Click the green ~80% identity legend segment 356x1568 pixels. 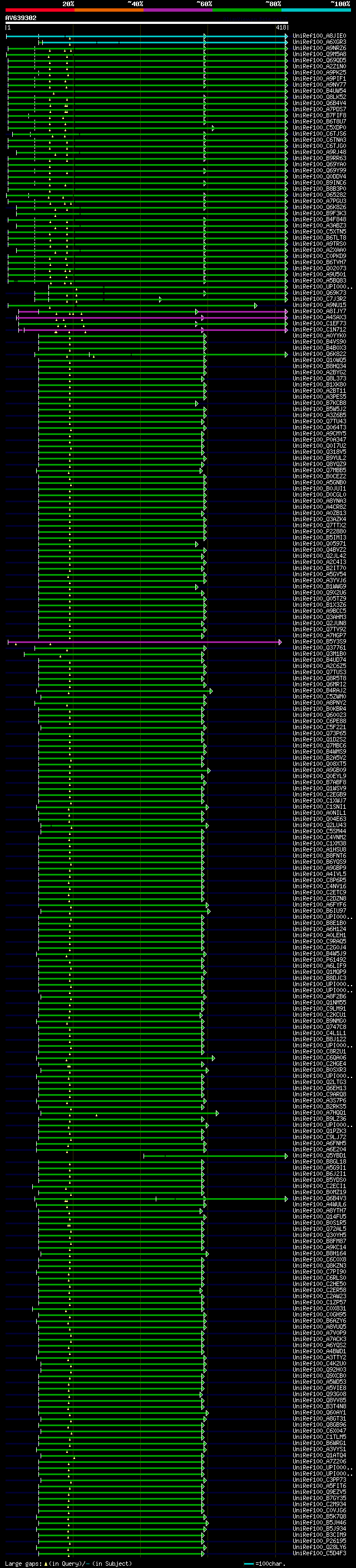pyautogui.click(x=247, y=10)
